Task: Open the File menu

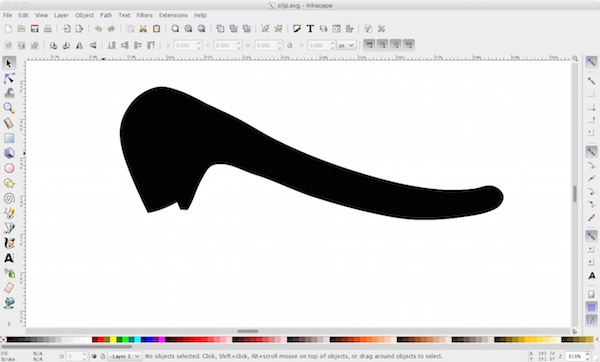Action: pyautogui.click(x=7, y=15)
